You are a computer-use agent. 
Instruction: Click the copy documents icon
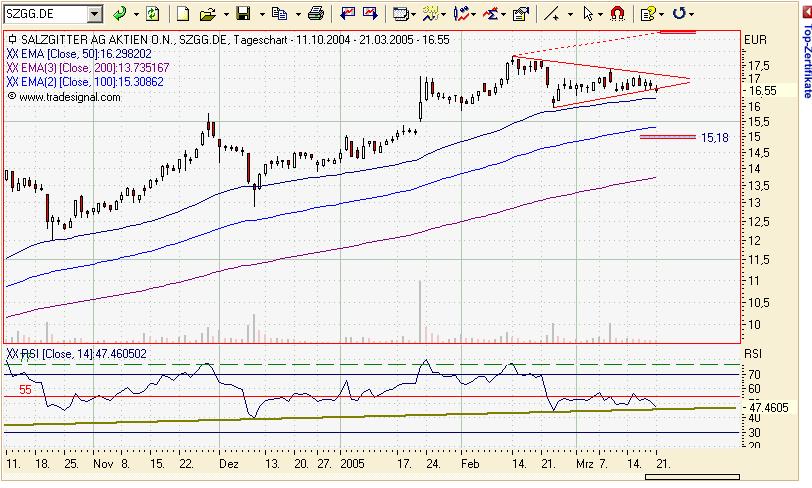(279, 13)
